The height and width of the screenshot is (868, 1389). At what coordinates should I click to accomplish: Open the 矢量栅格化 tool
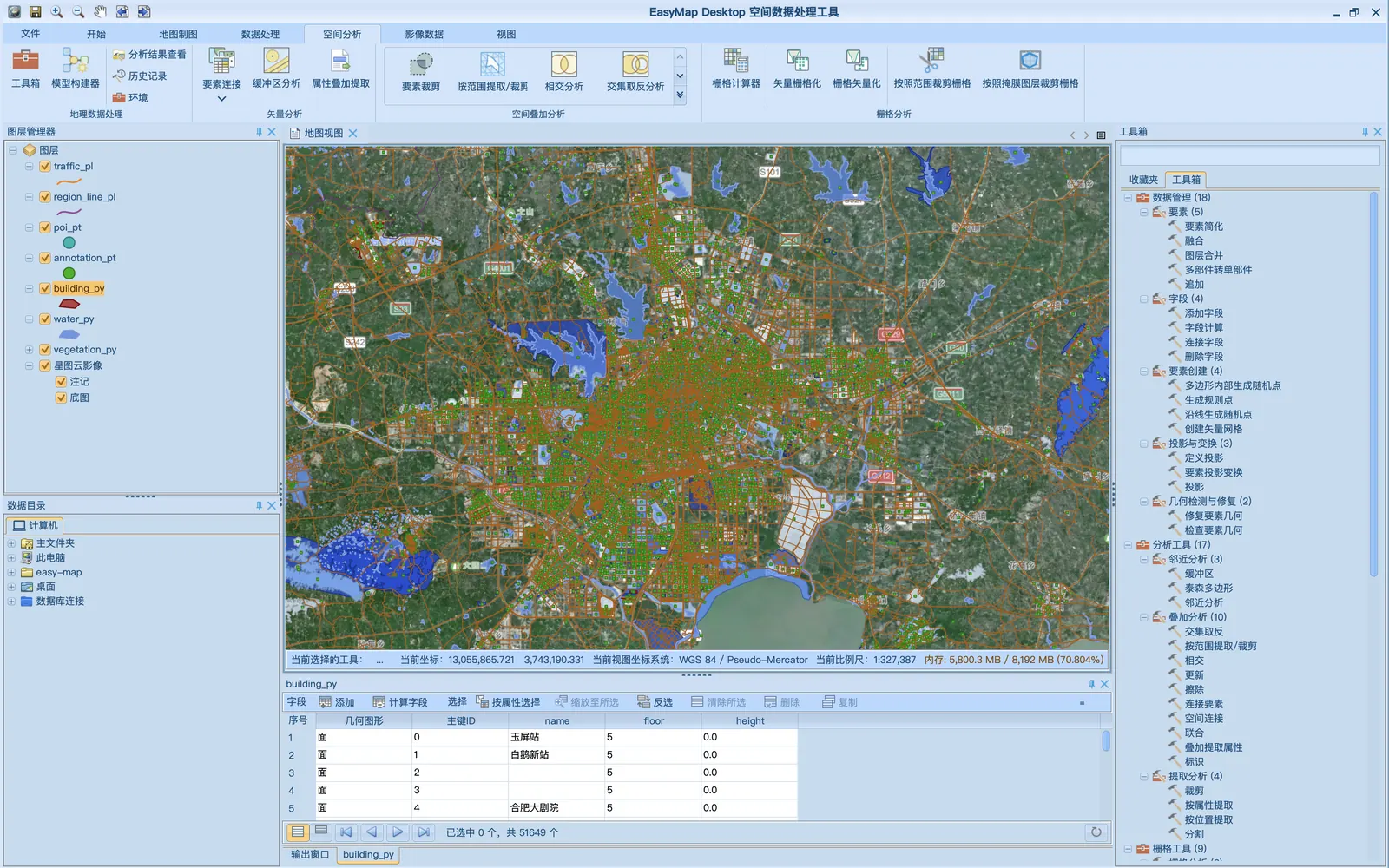click(x=797, y=69)
